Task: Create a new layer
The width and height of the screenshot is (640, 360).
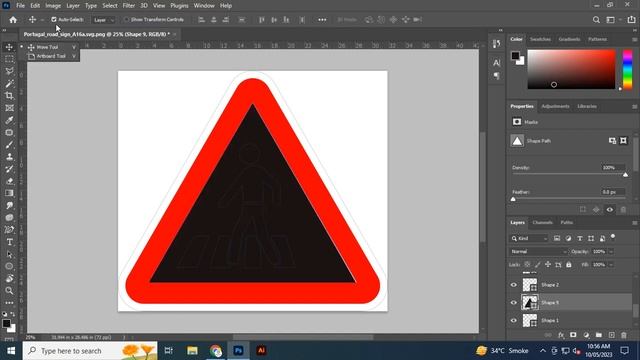Action: 611,335
